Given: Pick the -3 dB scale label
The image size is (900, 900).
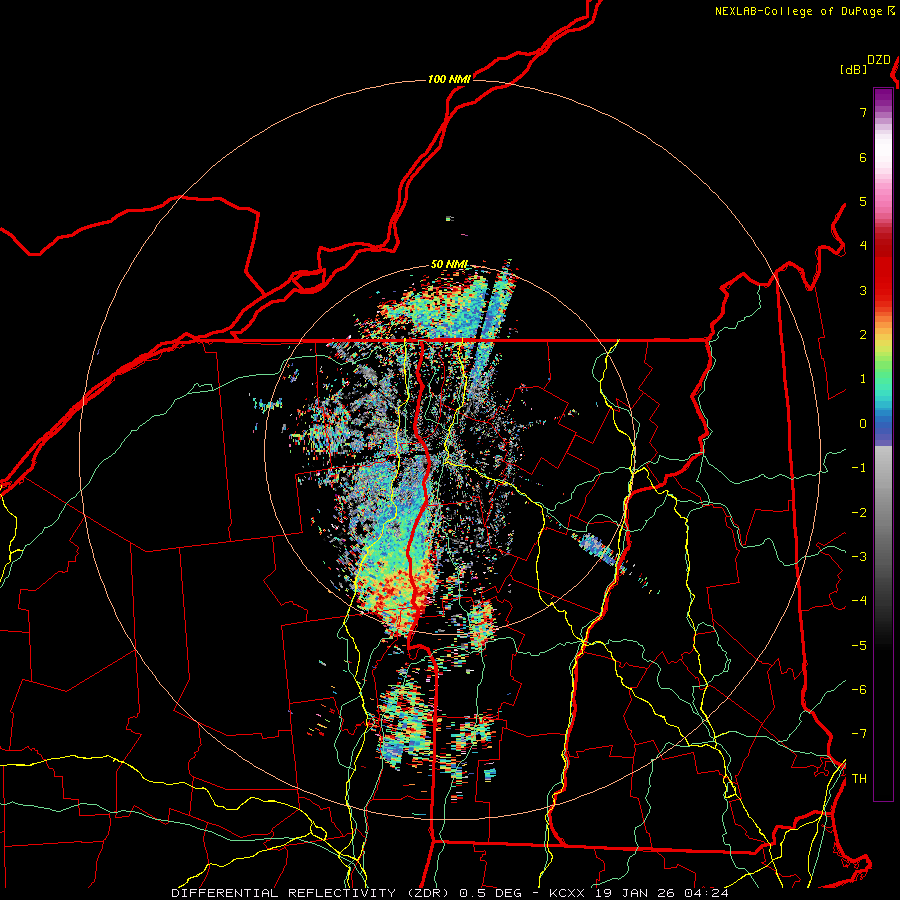Looking at the screenshot, I should point(859,557).
